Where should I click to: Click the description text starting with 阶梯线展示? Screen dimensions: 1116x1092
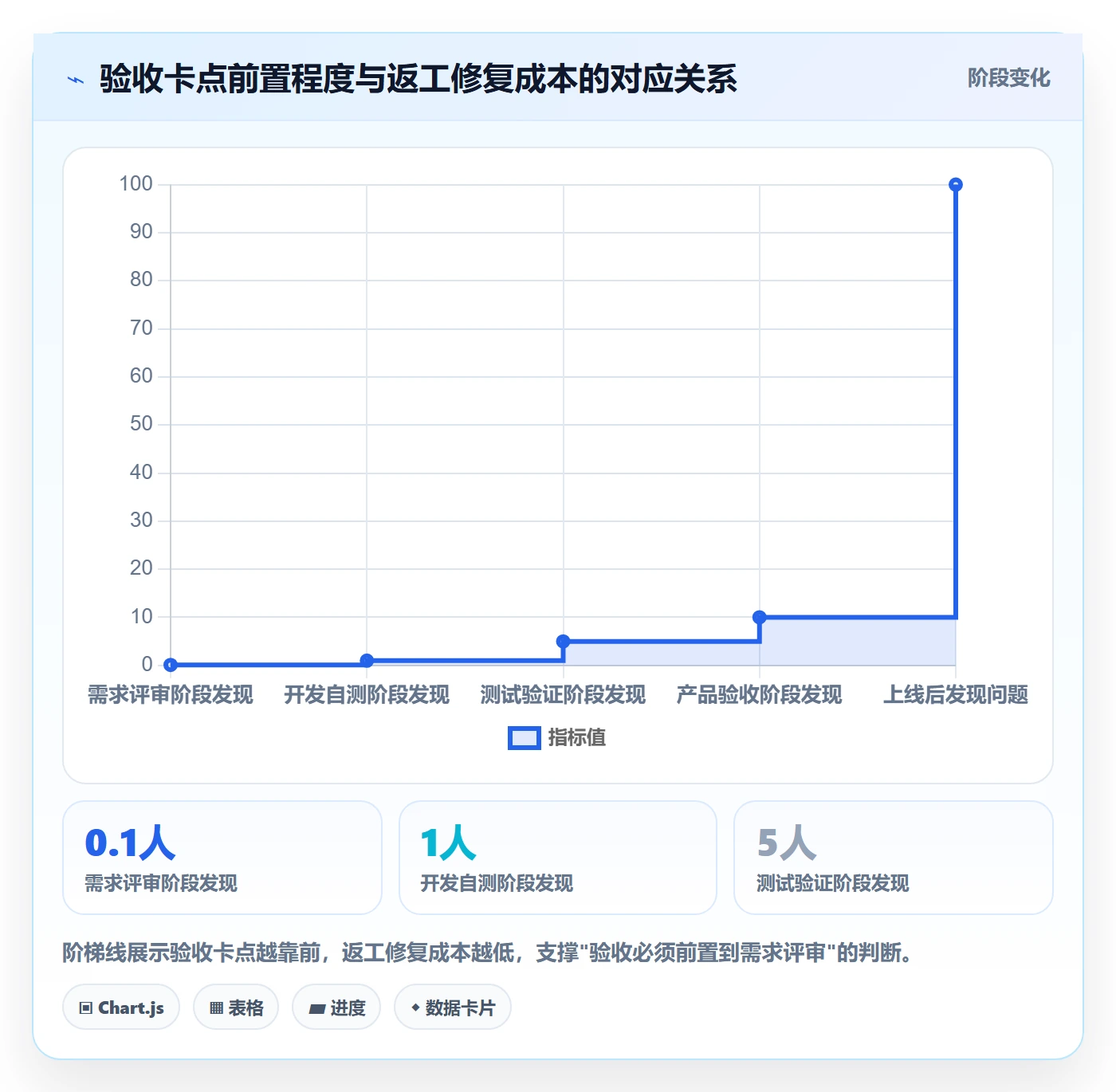tap(488, 953)
